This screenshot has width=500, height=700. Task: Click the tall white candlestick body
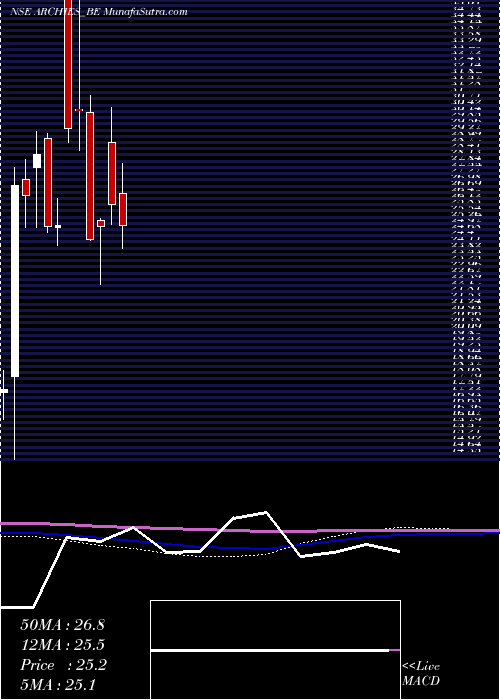point(15,281)
